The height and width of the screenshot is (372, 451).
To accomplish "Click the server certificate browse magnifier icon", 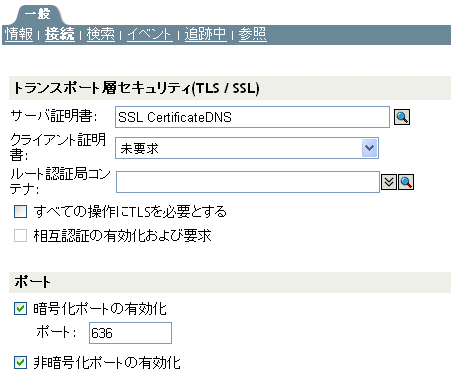I will (402, 117).
